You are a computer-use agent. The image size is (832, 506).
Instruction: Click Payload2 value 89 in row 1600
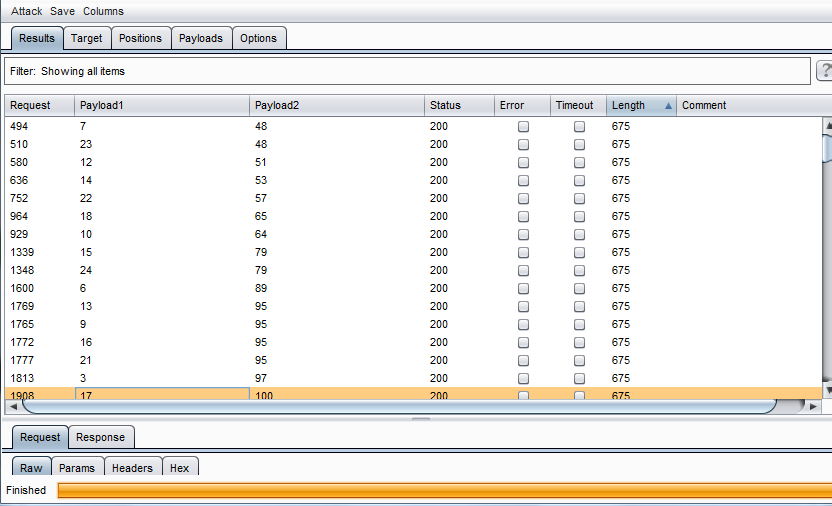click(261, 289)
